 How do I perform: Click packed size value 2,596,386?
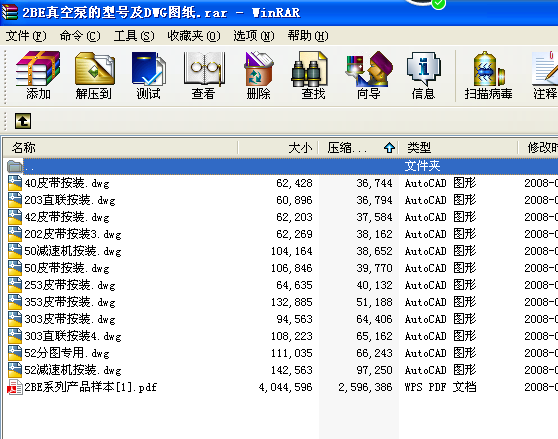pos(365,387)
